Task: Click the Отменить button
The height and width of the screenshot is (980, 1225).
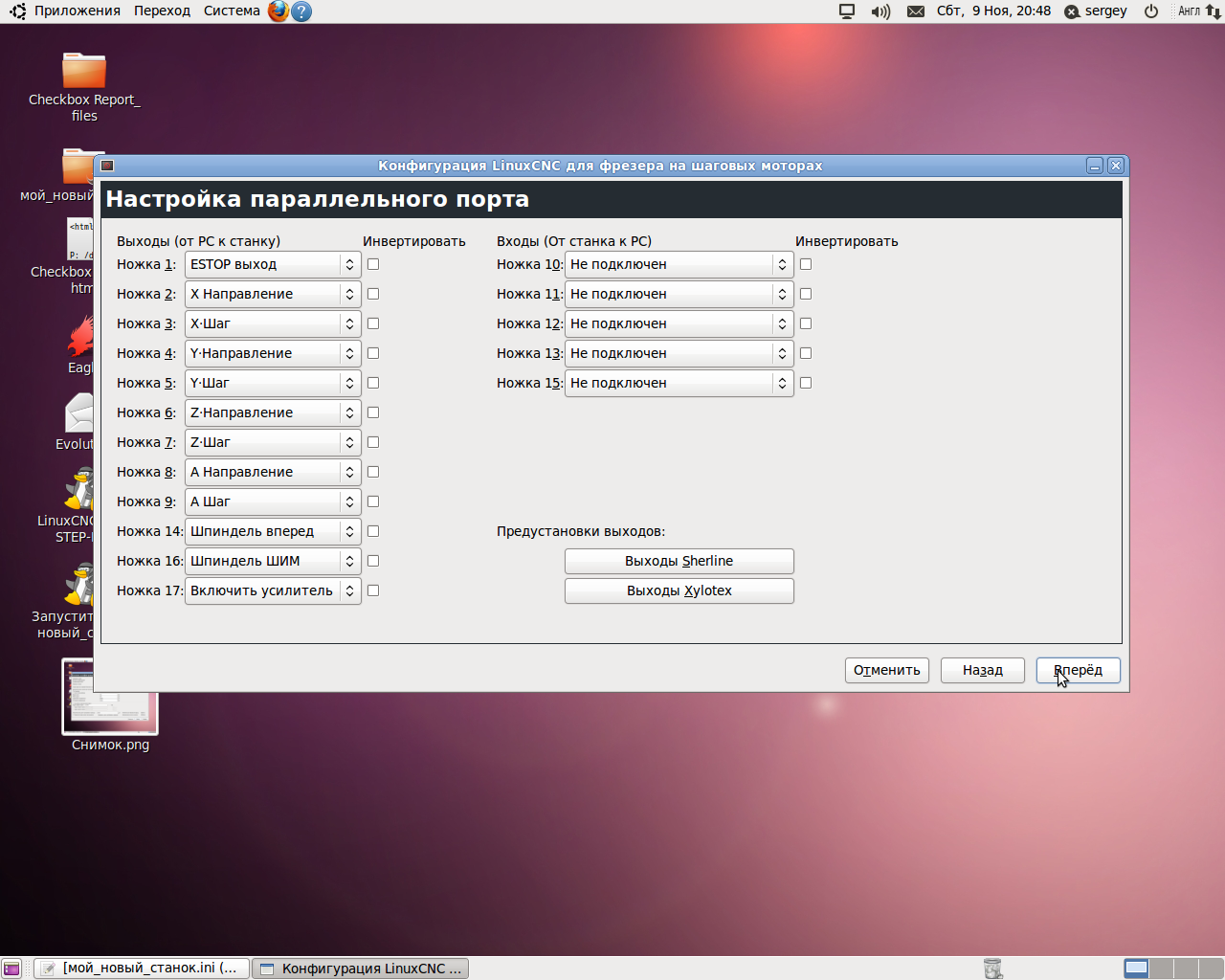Action: [887, 670]
